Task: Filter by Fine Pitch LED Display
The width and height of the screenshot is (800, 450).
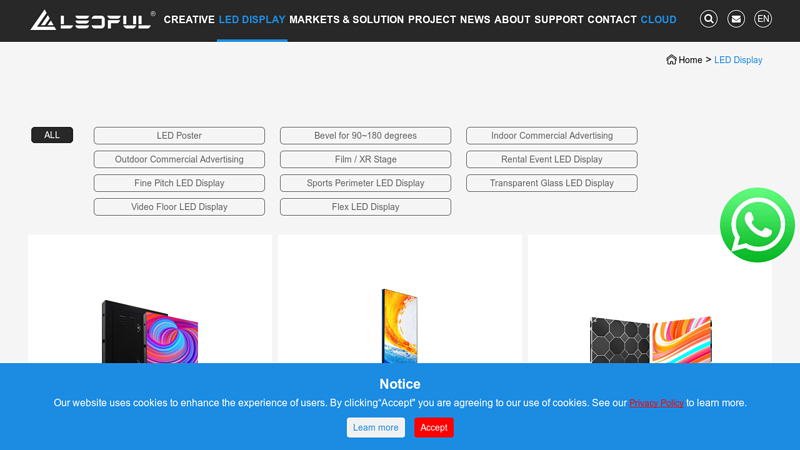Action: pyautogui.click(x=179, y=183)
